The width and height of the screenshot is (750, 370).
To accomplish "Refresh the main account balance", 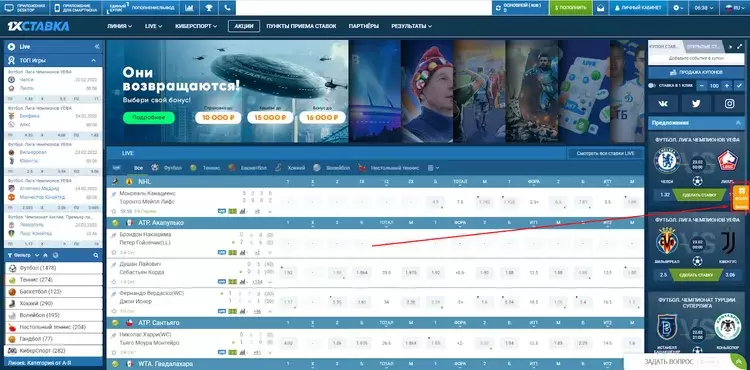I will [x=498, y=8].
